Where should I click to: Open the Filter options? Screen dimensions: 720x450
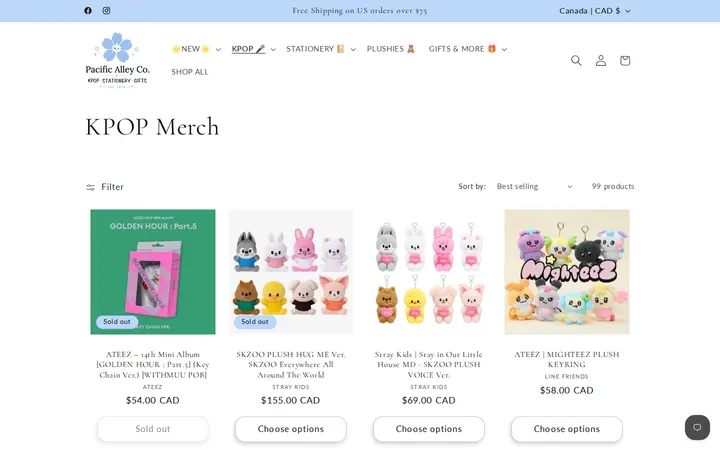coord(105,187)
